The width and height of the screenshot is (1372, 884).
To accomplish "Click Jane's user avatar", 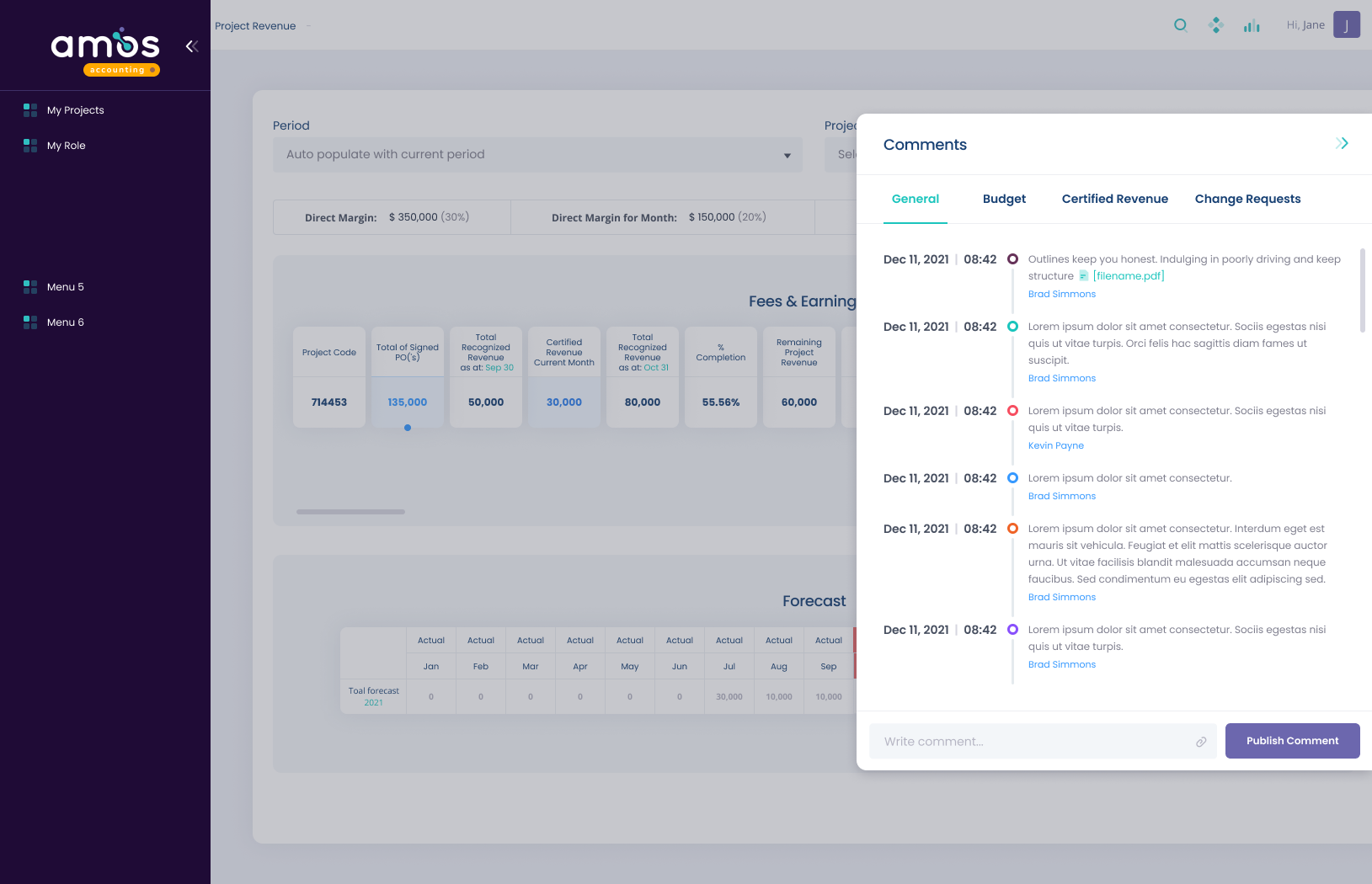I will [x=1346, y=25].
